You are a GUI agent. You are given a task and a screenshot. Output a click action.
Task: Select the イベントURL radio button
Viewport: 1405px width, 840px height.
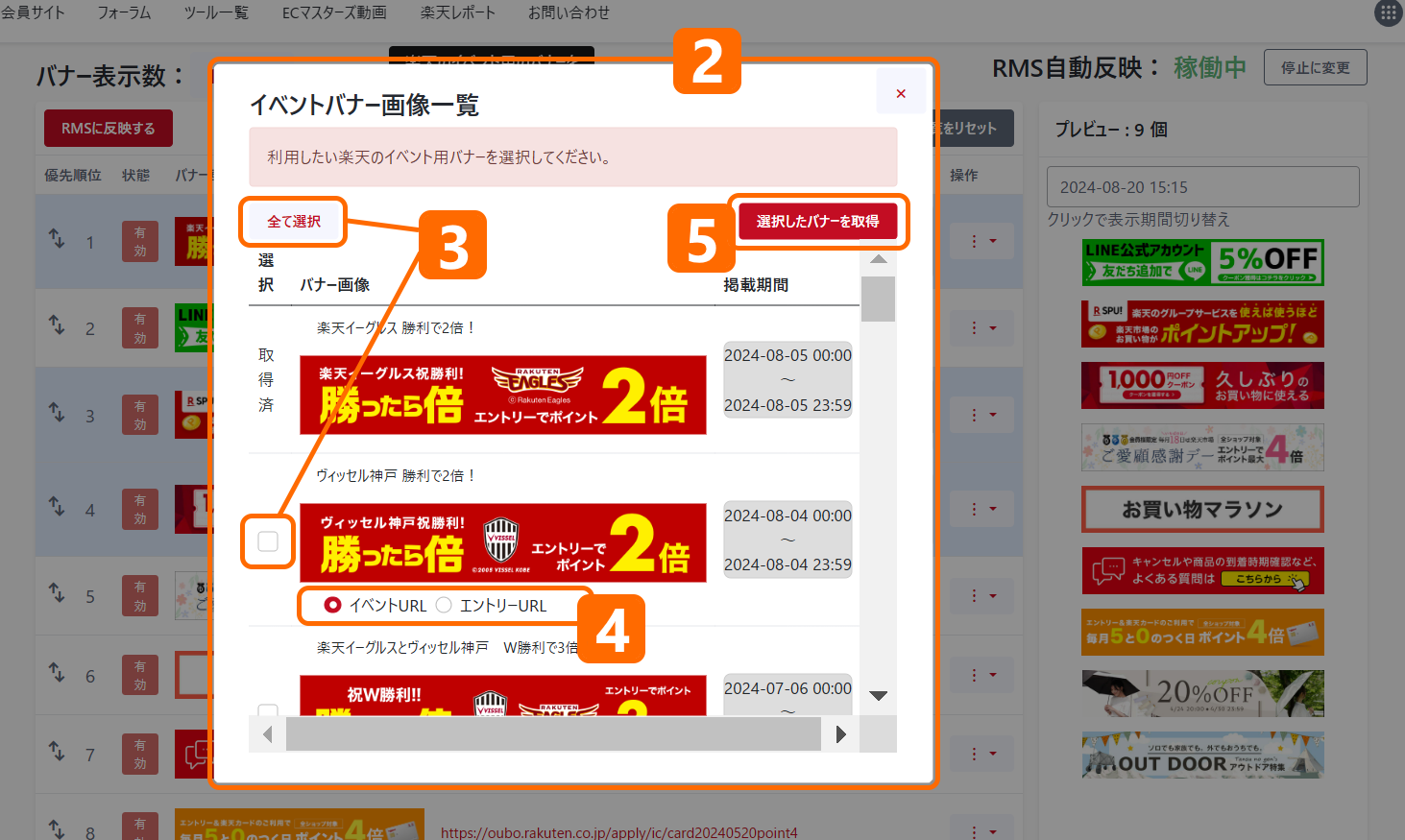pos(332,605)
